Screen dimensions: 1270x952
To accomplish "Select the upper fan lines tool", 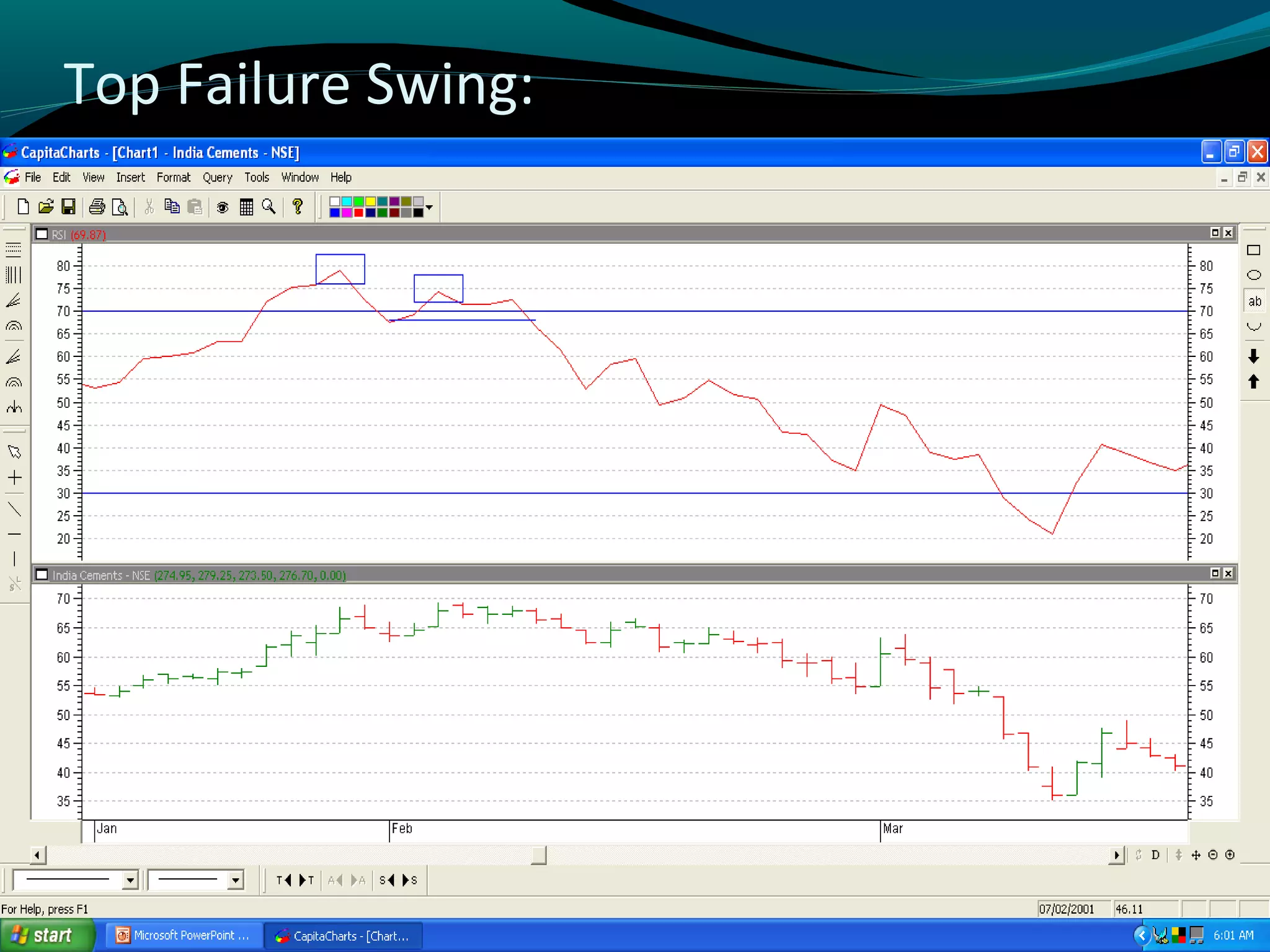I will [x=14, y=301].
